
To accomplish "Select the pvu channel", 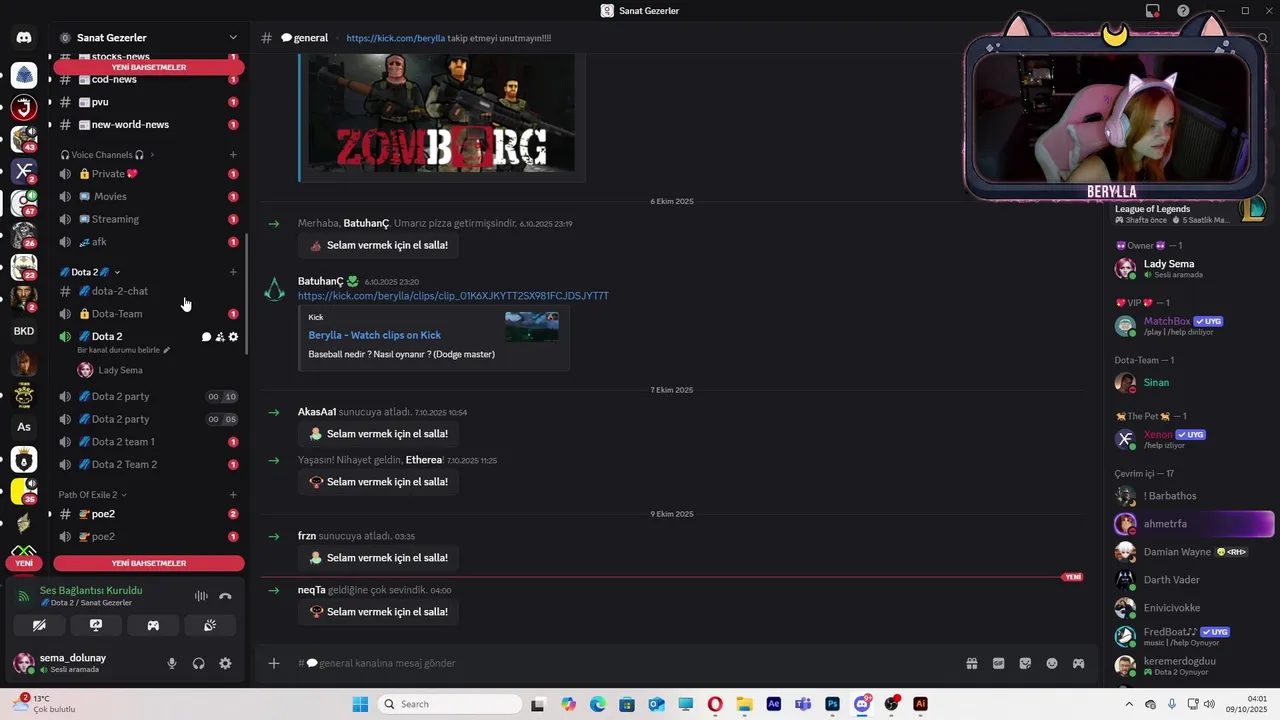I will (x=149, y=102).
